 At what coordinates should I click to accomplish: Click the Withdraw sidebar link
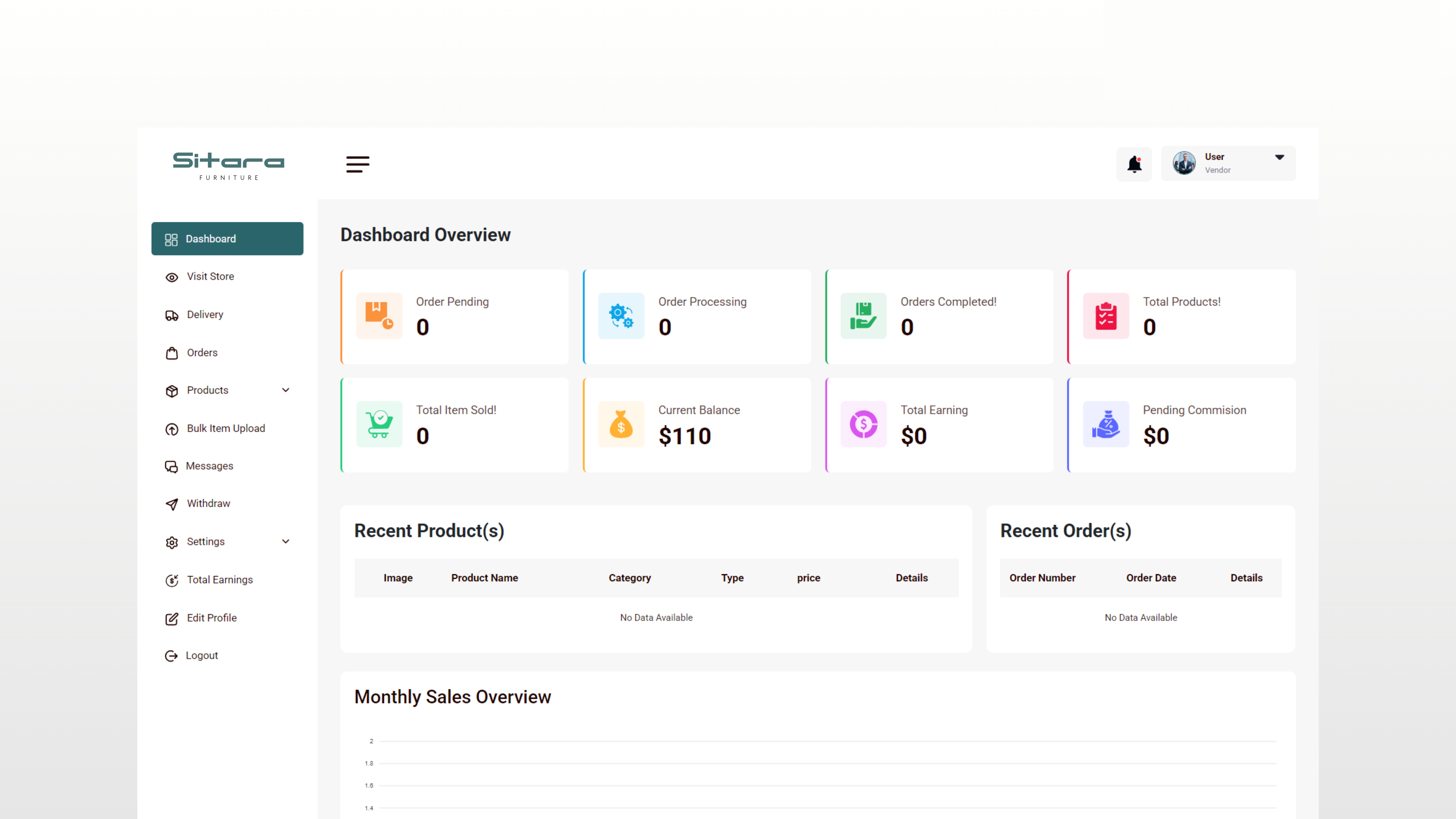(x=208, y=504)
